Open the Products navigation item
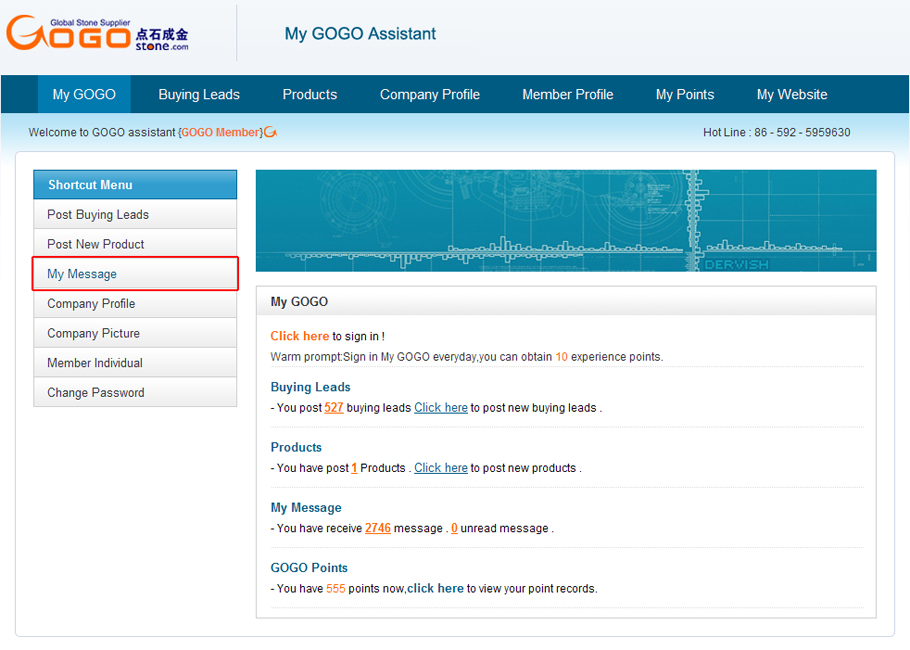The image size is (910, 650). (309, 95)
